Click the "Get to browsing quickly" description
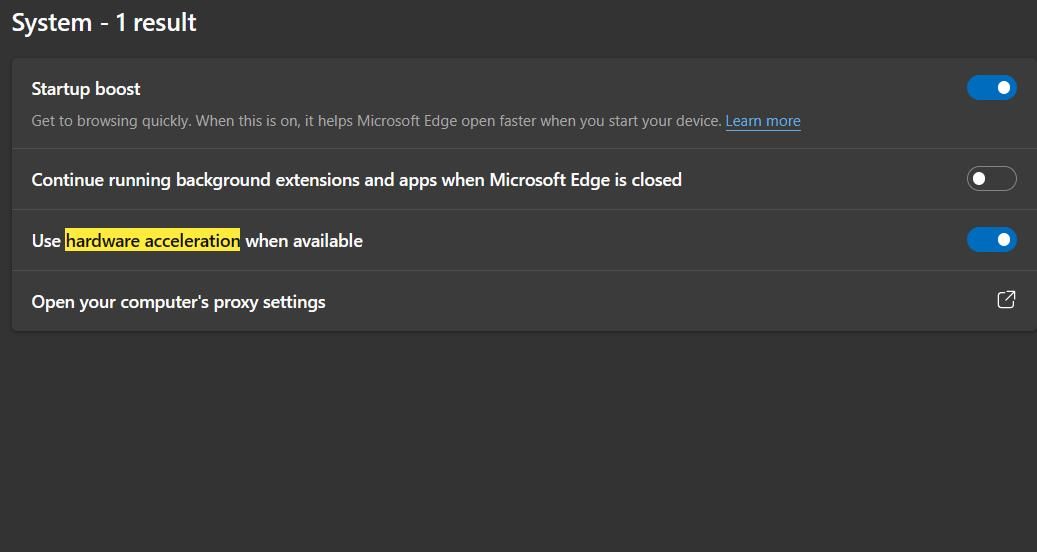 coord(110,121)
